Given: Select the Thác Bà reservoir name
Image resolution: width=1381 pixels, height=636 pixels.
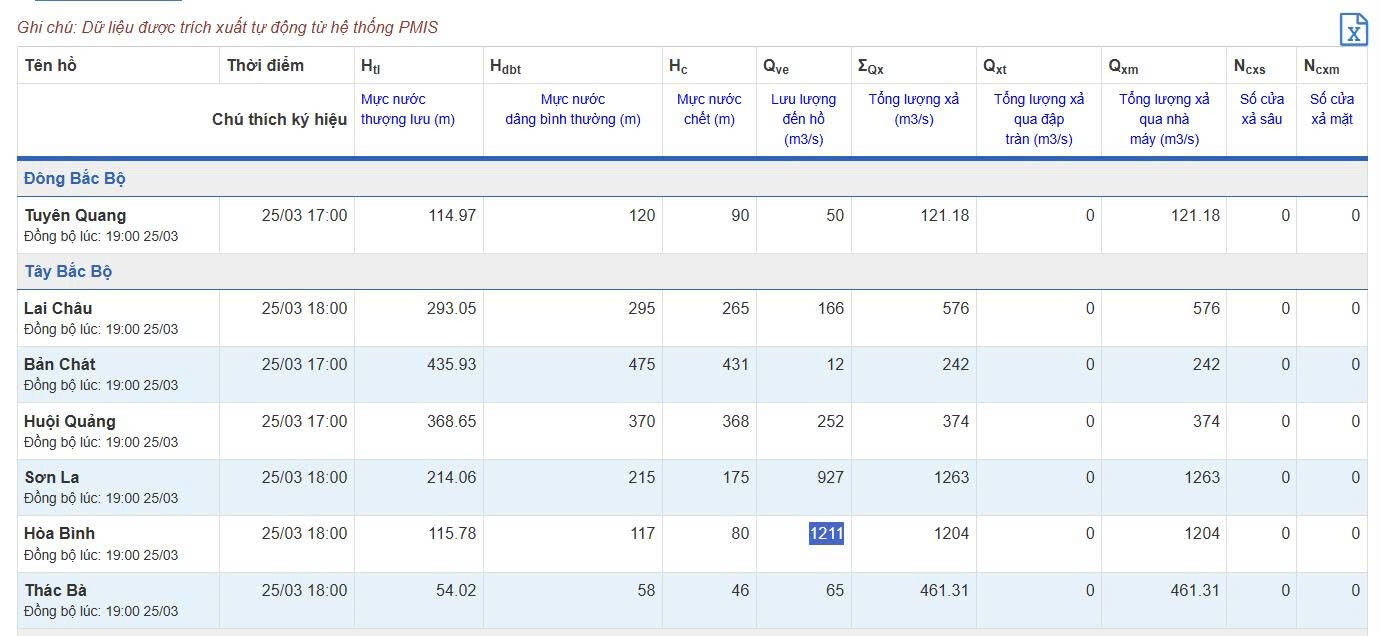Looking at the screenshot, I should coord(56,590).
